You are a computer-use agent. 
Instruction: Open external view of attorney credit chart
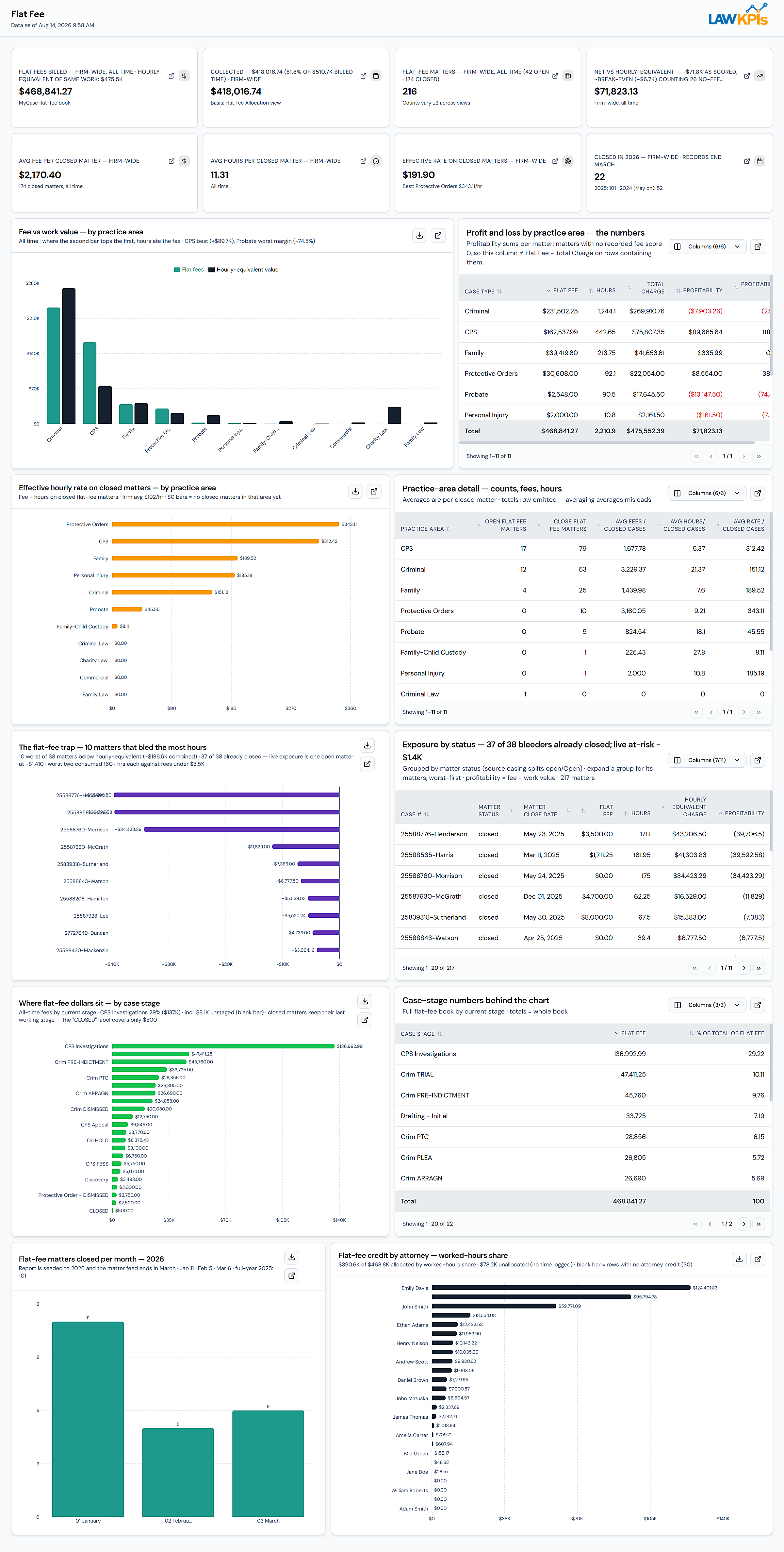[x=758, y=1259]
